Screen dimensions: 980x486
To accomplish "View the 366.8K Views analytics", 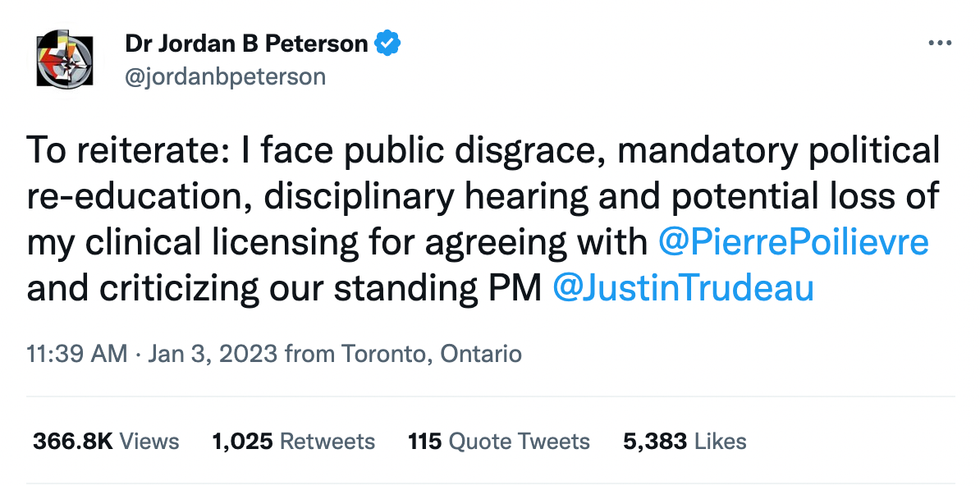I will 106,441.
